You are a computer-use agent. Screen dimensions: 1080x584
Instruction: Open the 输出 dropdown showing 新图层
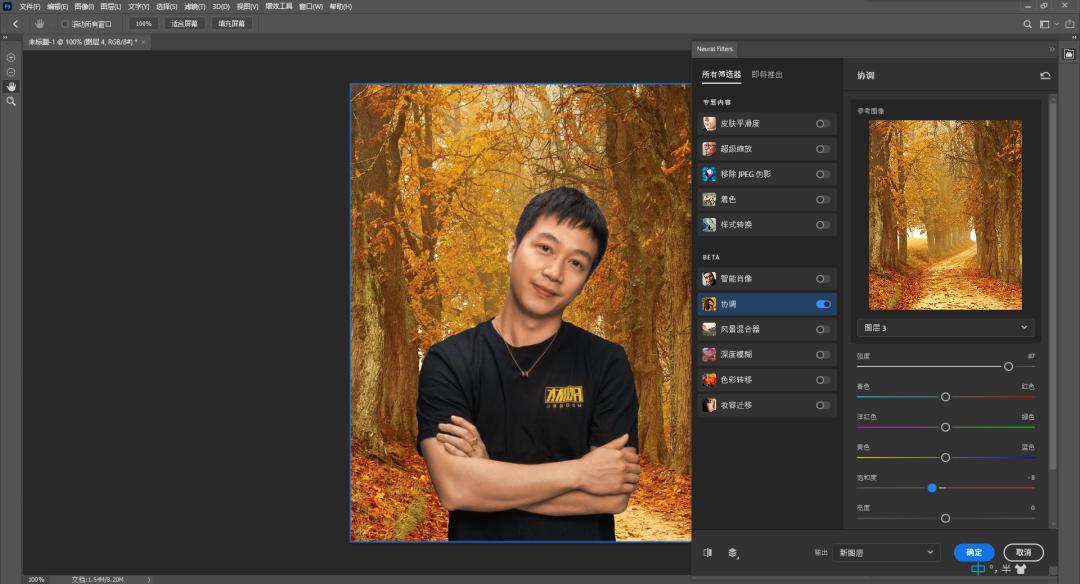pyautogui.click(x=890, y=552)
